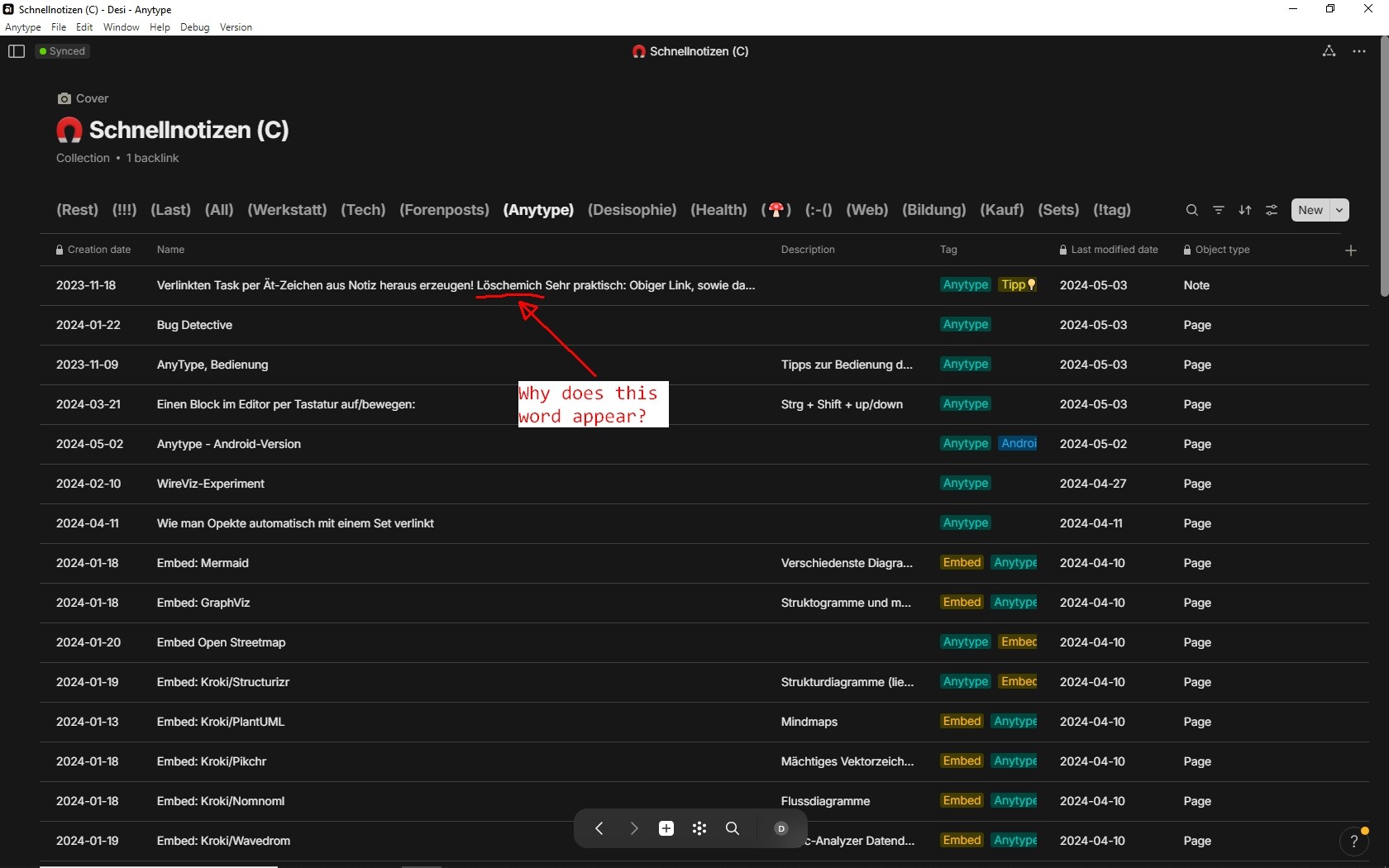Click the Creation date column header
1389x868 pixels.
[93, 250]
